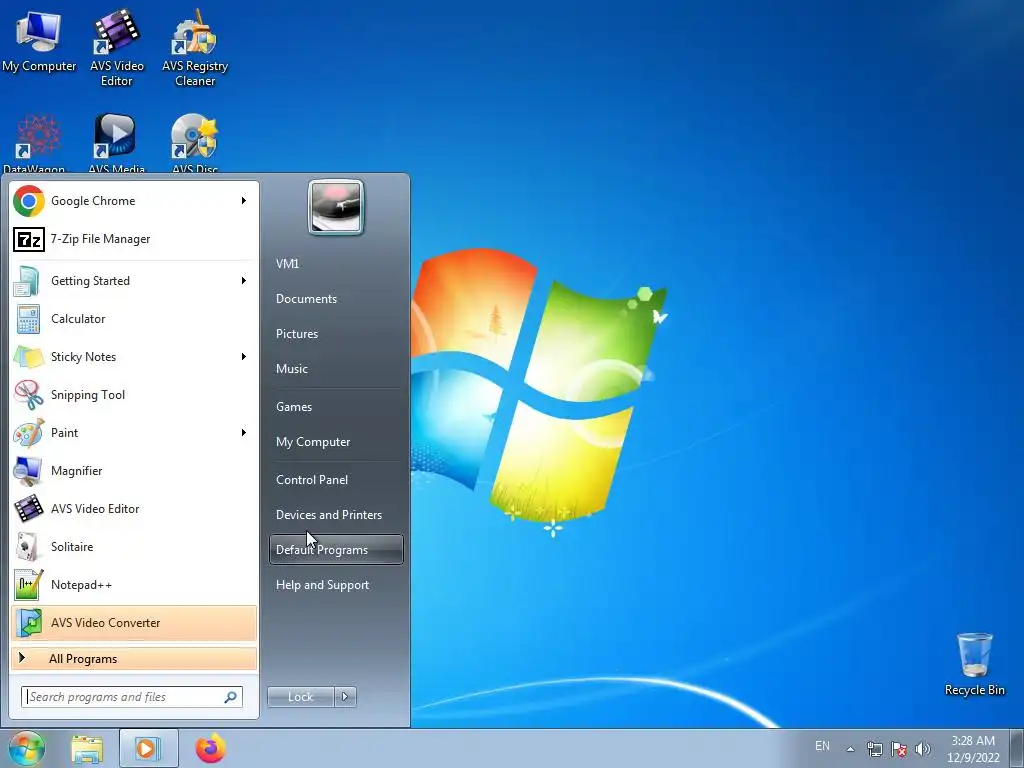The height and width of the screenshot is (768, 1024).
Task: Click the search magnifier icon
Action: (x=231, y=697)
